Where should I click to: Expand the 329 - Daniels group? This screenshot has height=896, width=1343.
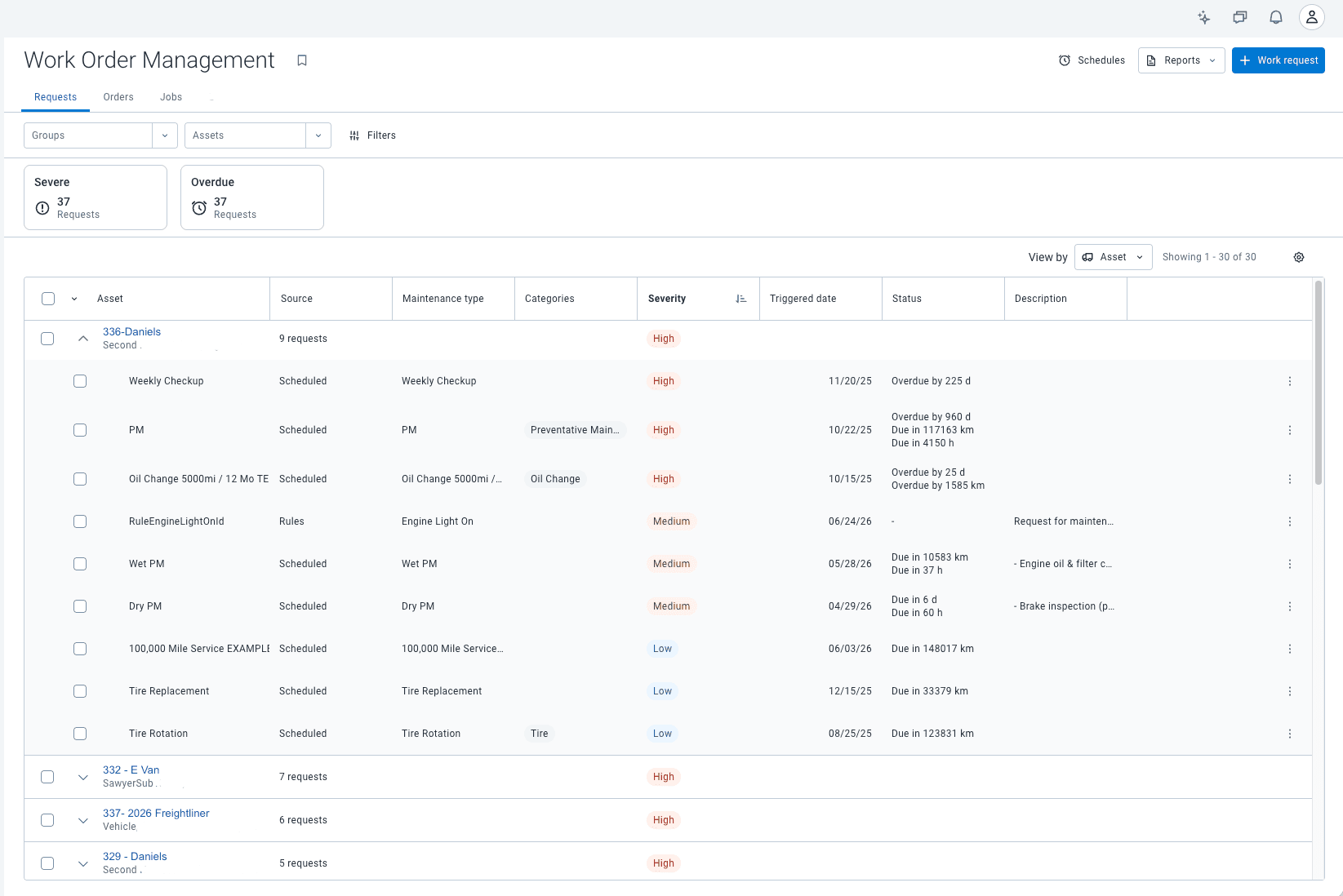coord(83,863)
